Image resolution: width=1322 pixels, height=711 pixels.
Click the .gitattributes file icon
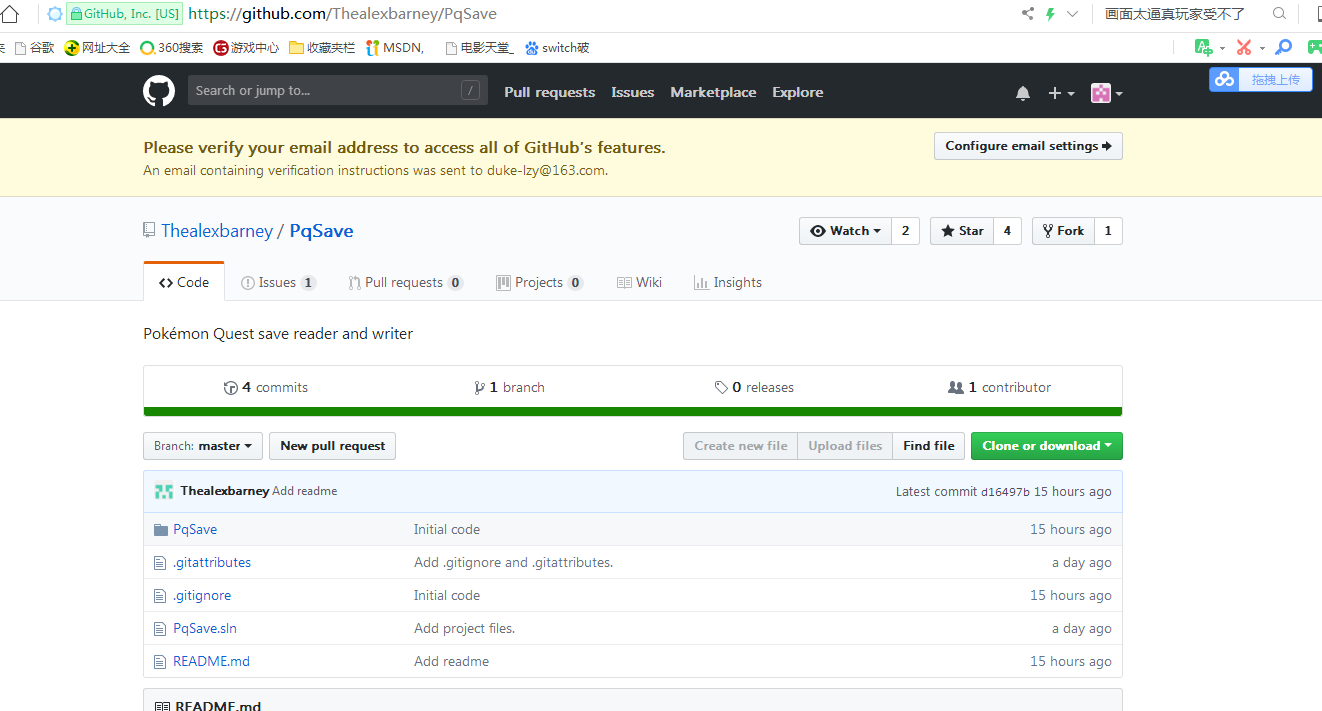159,563
